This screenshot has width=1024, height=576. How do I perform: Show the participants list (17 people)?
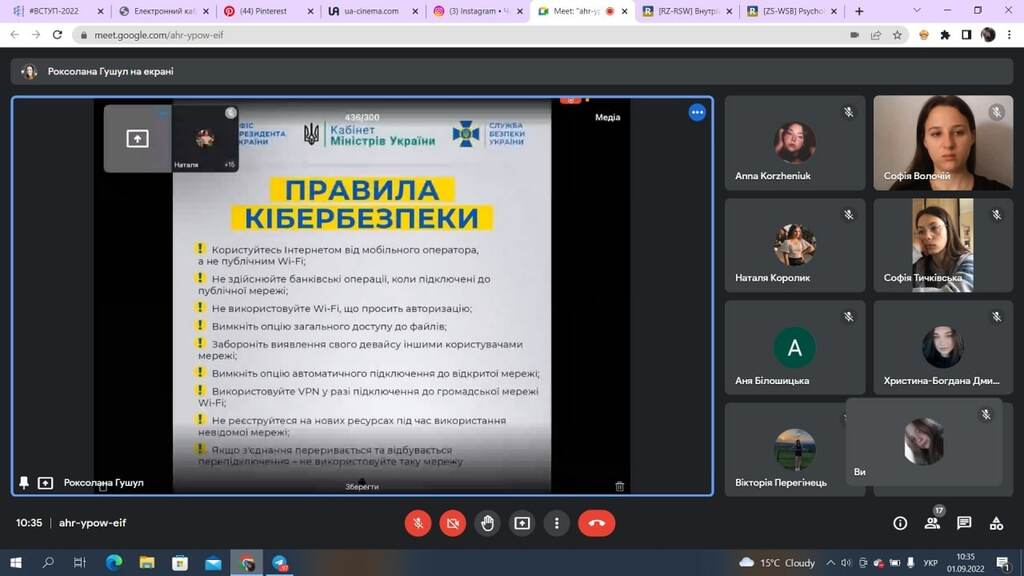tap(932, 522)
